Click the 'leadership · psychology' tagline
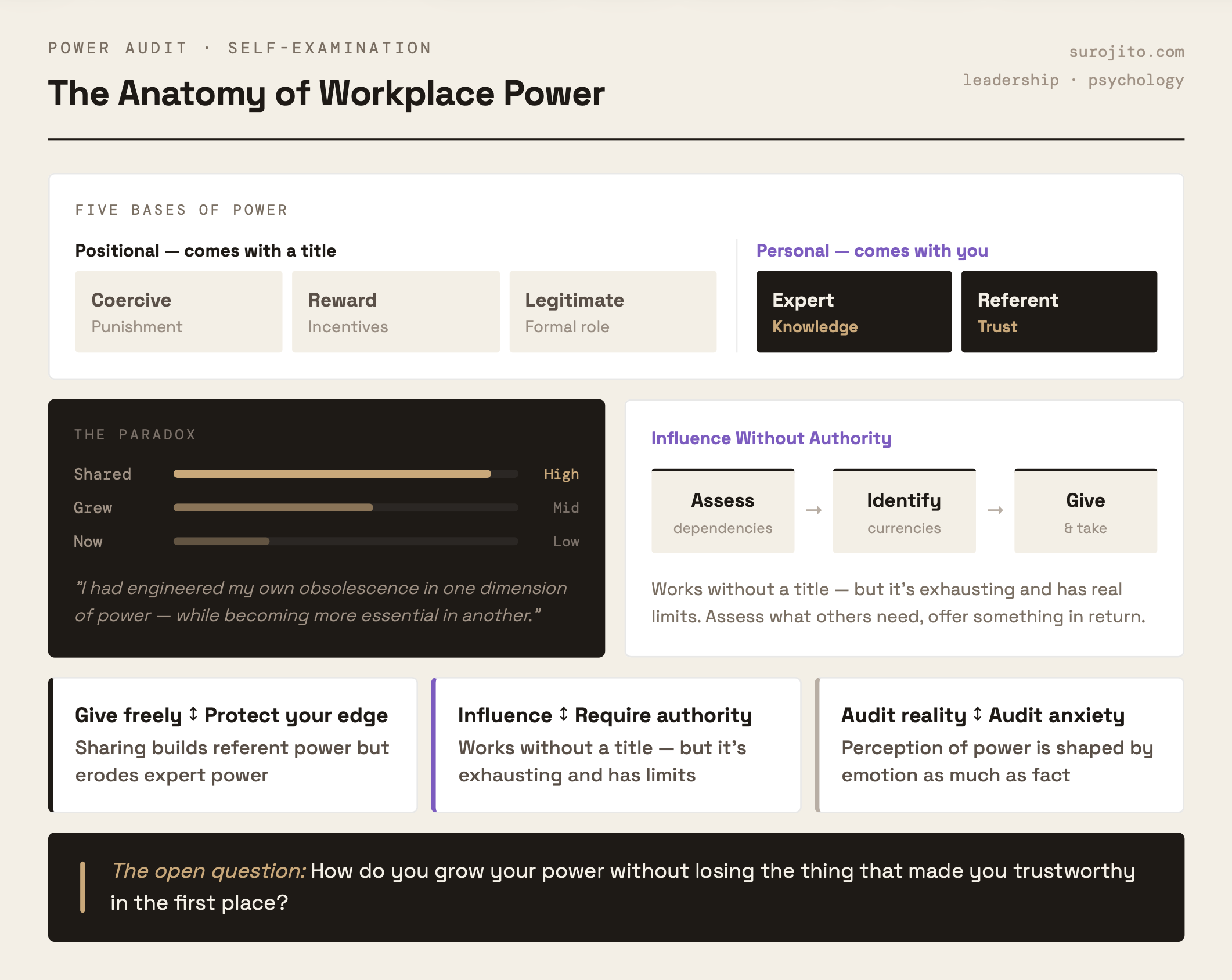The height and width of the screenshot is (980, 1232). [1073, 80]
